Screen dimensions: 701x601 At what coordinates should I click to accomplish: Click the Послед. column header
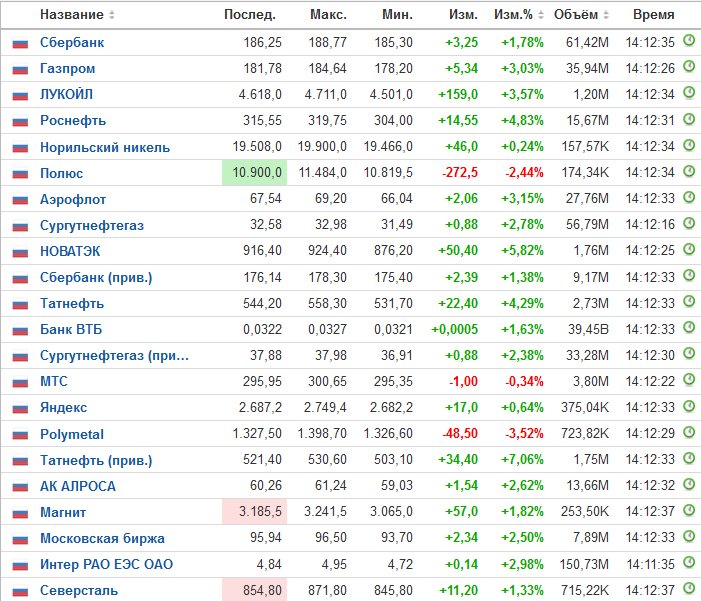[x=250, y=15]
